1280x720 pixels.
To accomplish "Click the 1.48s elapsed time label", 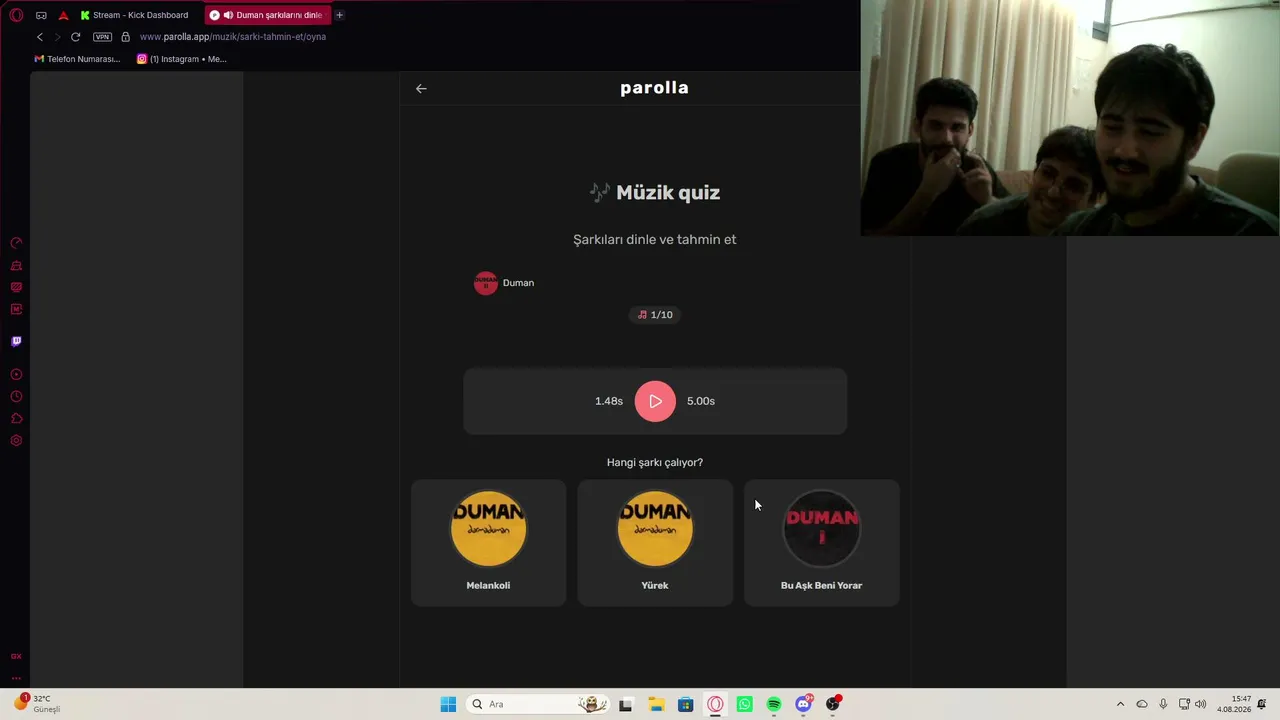I will point(609,401).
